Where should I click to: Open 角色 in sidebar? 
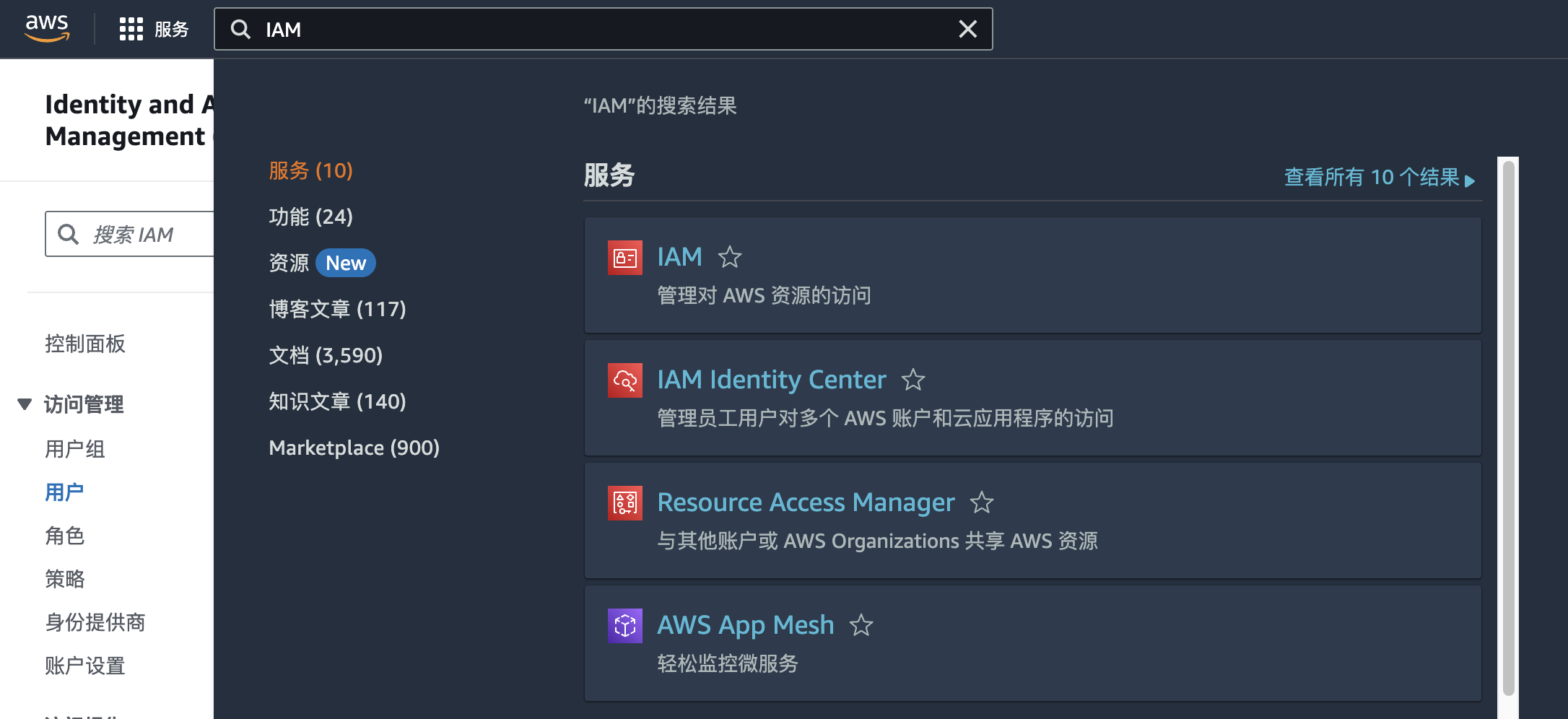point(65,536)
